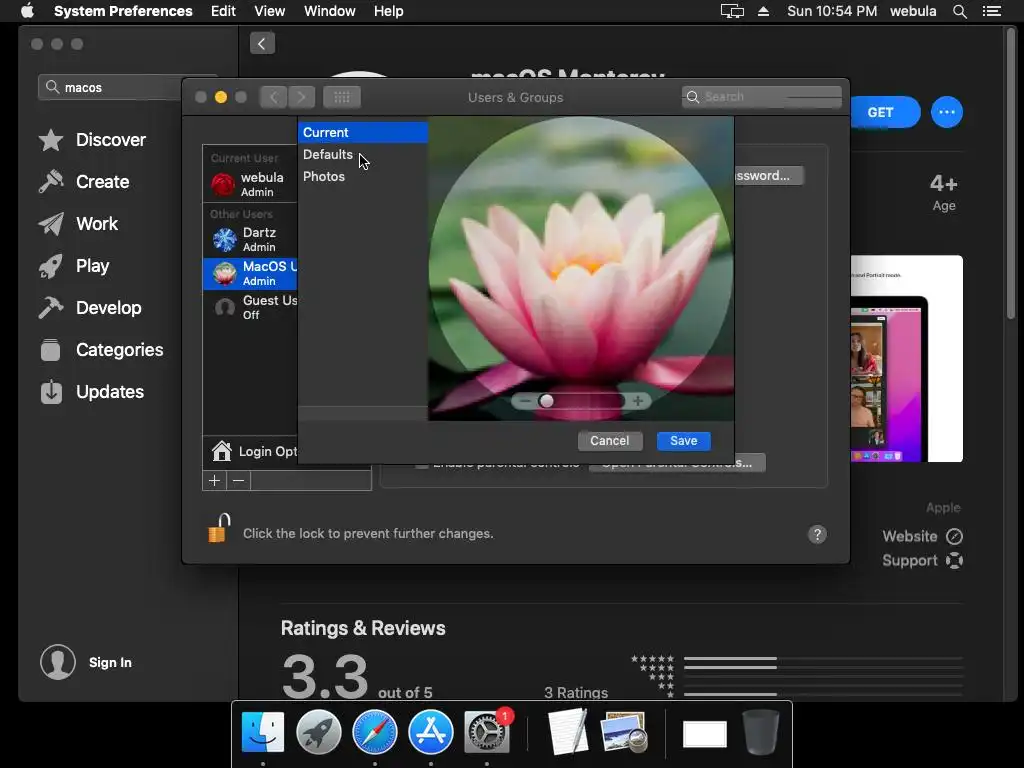
Task: Click the Password button behind the dialog
Action: 768,176
